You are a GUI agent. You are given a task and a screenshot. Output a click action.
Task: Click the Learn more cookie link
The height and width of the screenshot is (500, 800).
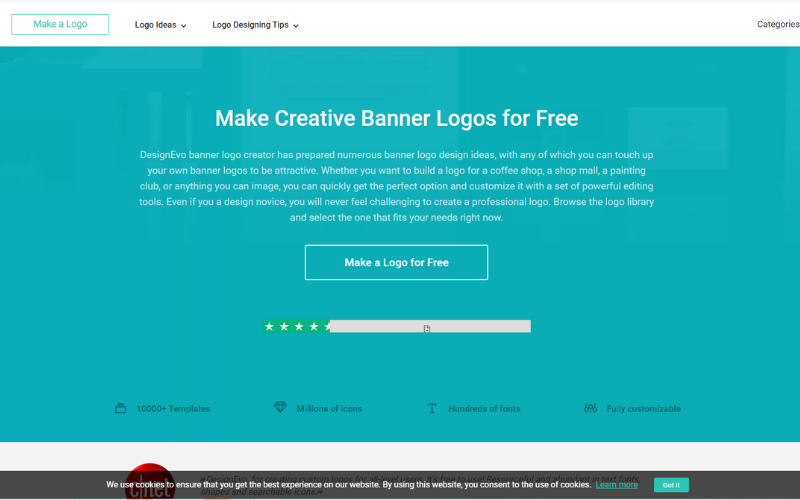point(616,485)
